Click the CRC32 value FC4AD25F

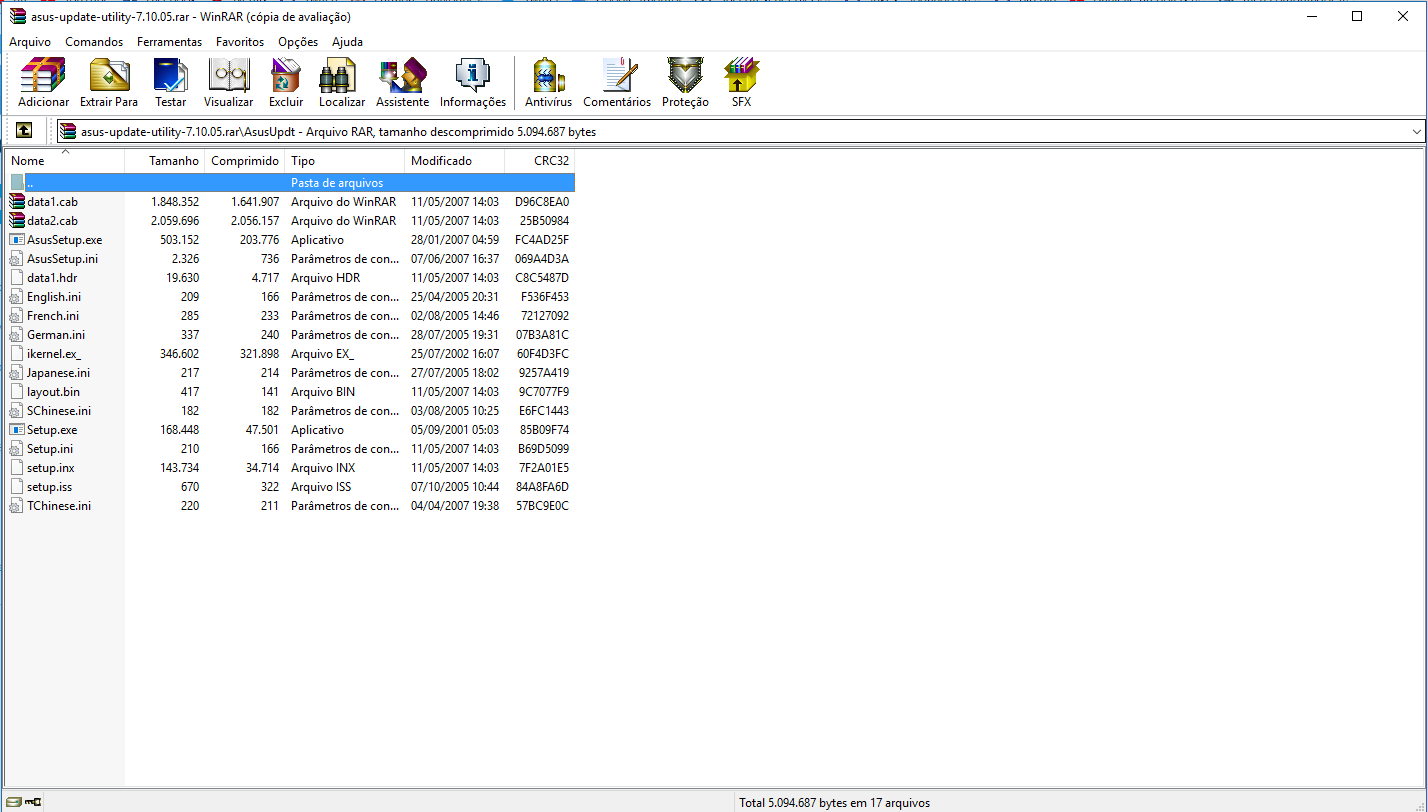pyautogui.click(x=542, y=240)
